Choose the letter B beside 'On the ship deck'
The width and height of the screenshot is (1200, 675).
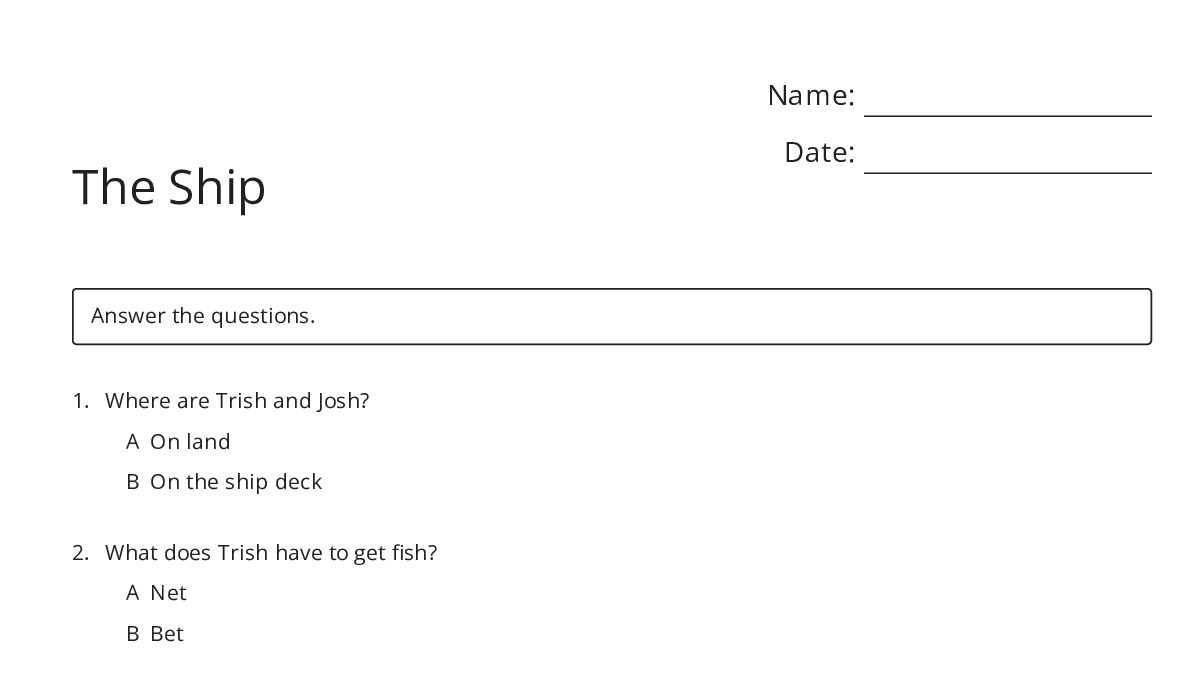[x=133, y=482]
